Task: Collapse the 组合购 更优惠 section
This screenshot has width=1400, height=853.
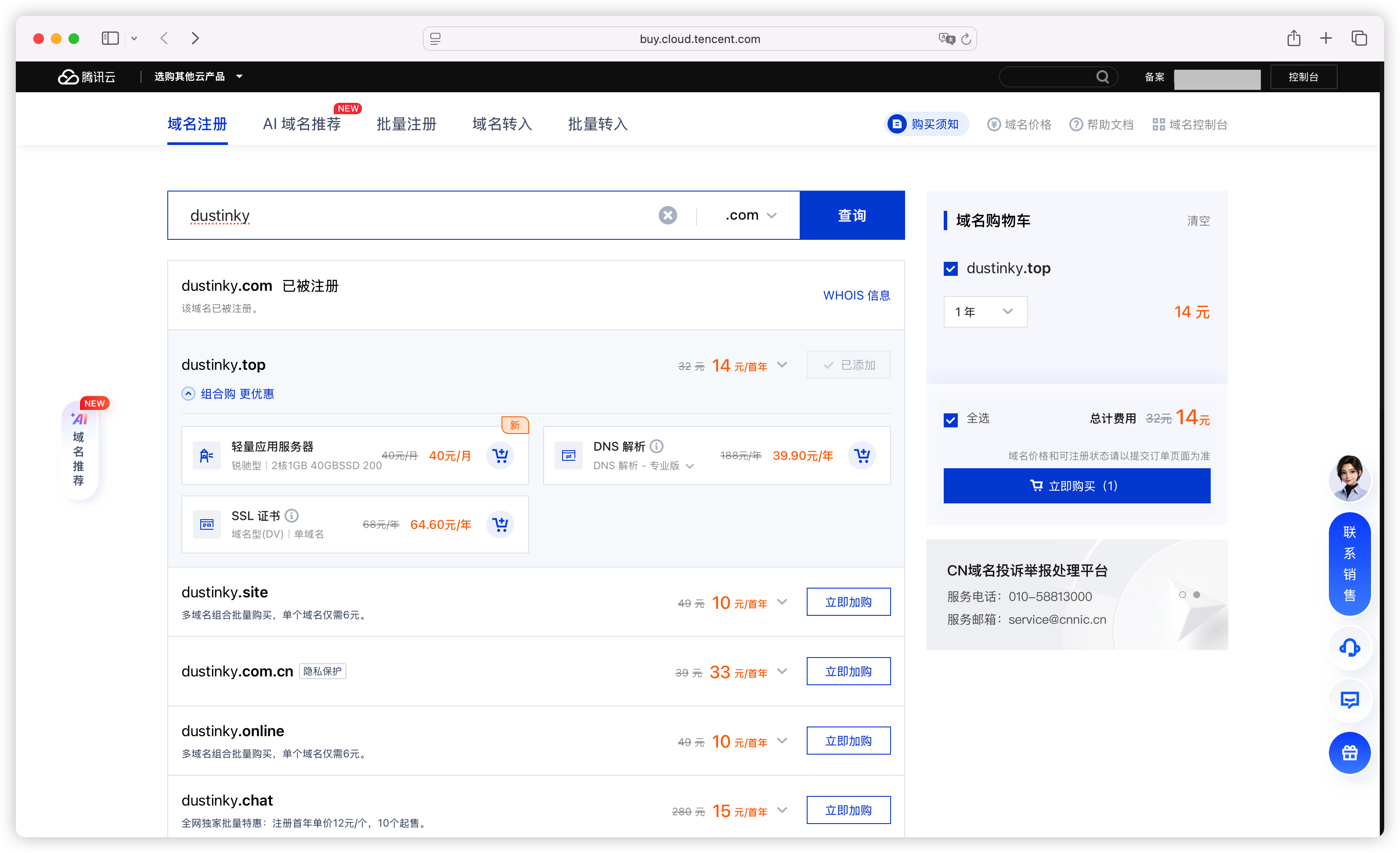Action: [x=227, y=394]
